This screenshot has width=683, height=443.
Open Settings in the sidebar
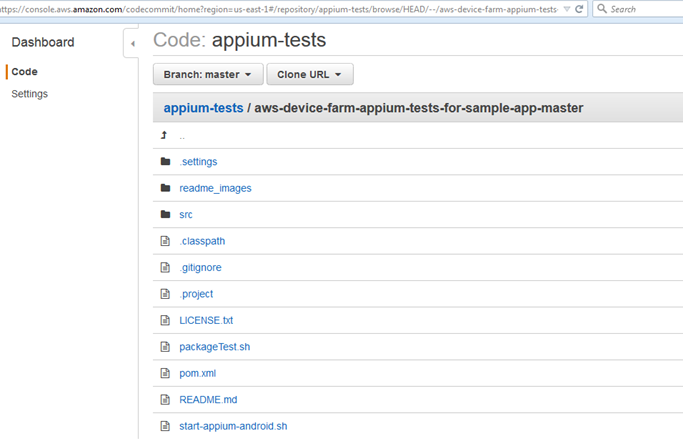point(29,94)
